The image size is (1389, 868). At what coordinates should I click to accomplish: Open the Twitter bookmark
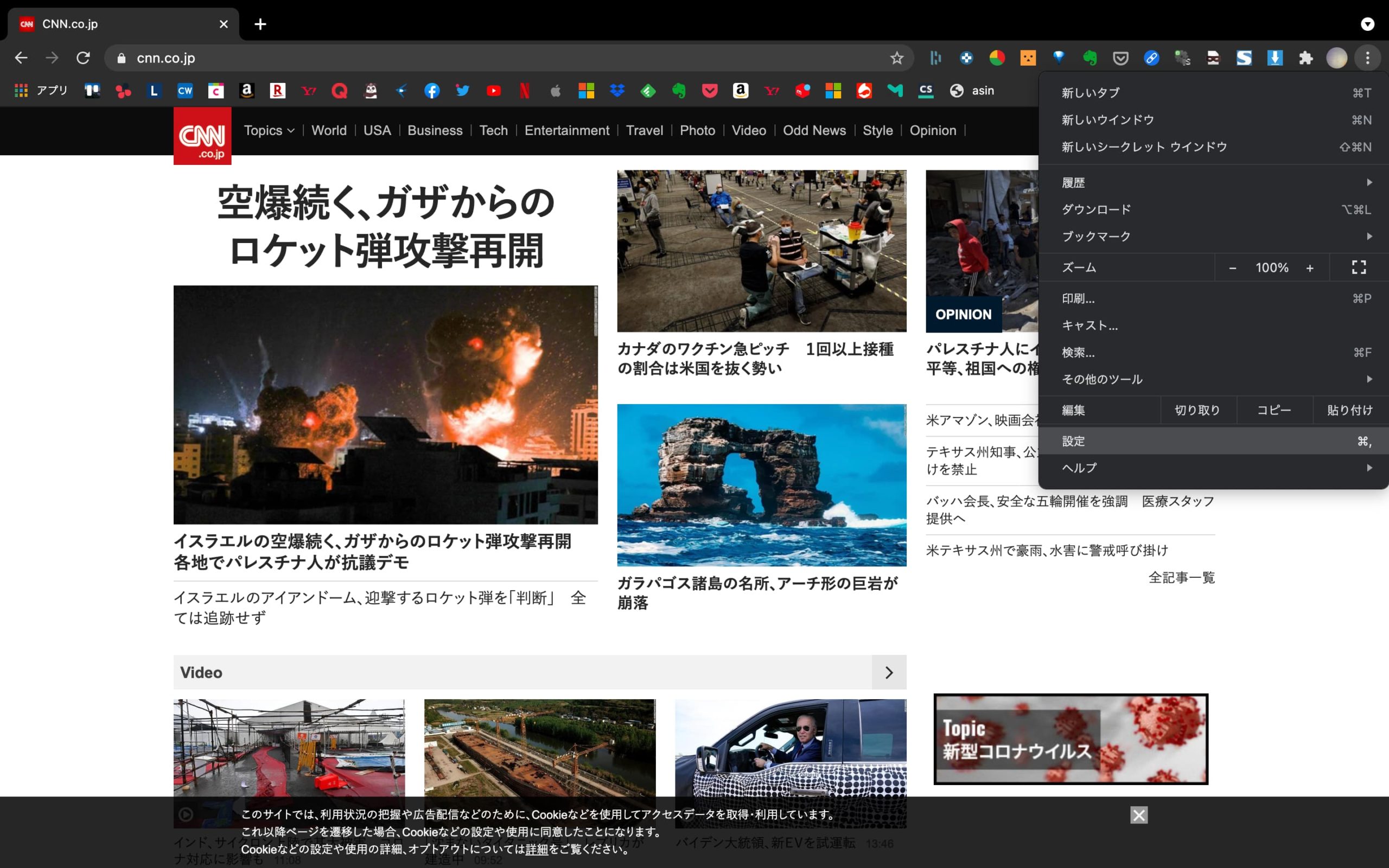(x=463, y=91)
